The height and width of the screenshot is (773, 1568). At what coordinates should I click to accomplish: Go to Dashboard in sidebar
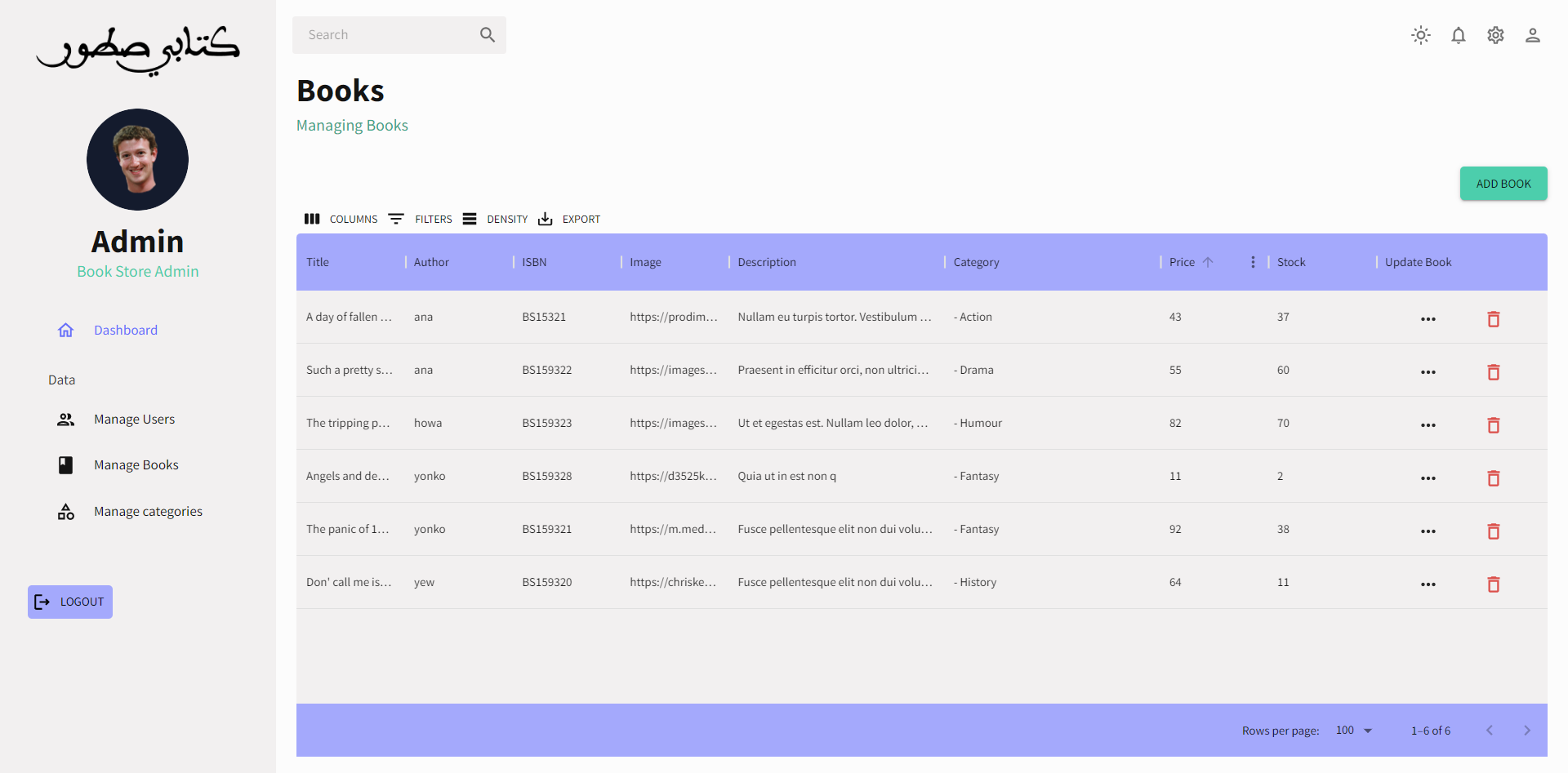pos(126,330)
